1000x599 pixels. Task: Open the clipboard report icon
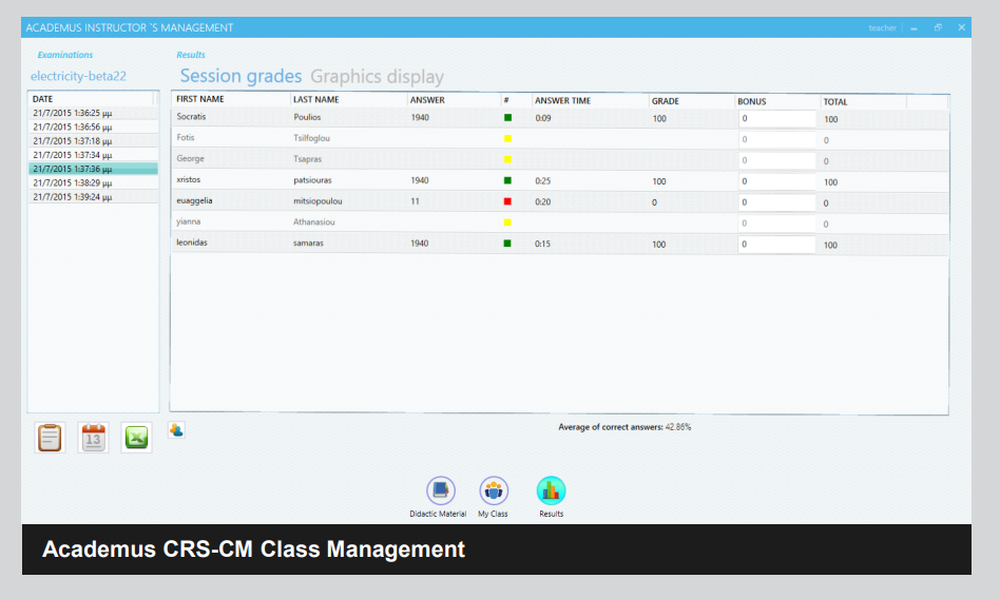point(50,438)
